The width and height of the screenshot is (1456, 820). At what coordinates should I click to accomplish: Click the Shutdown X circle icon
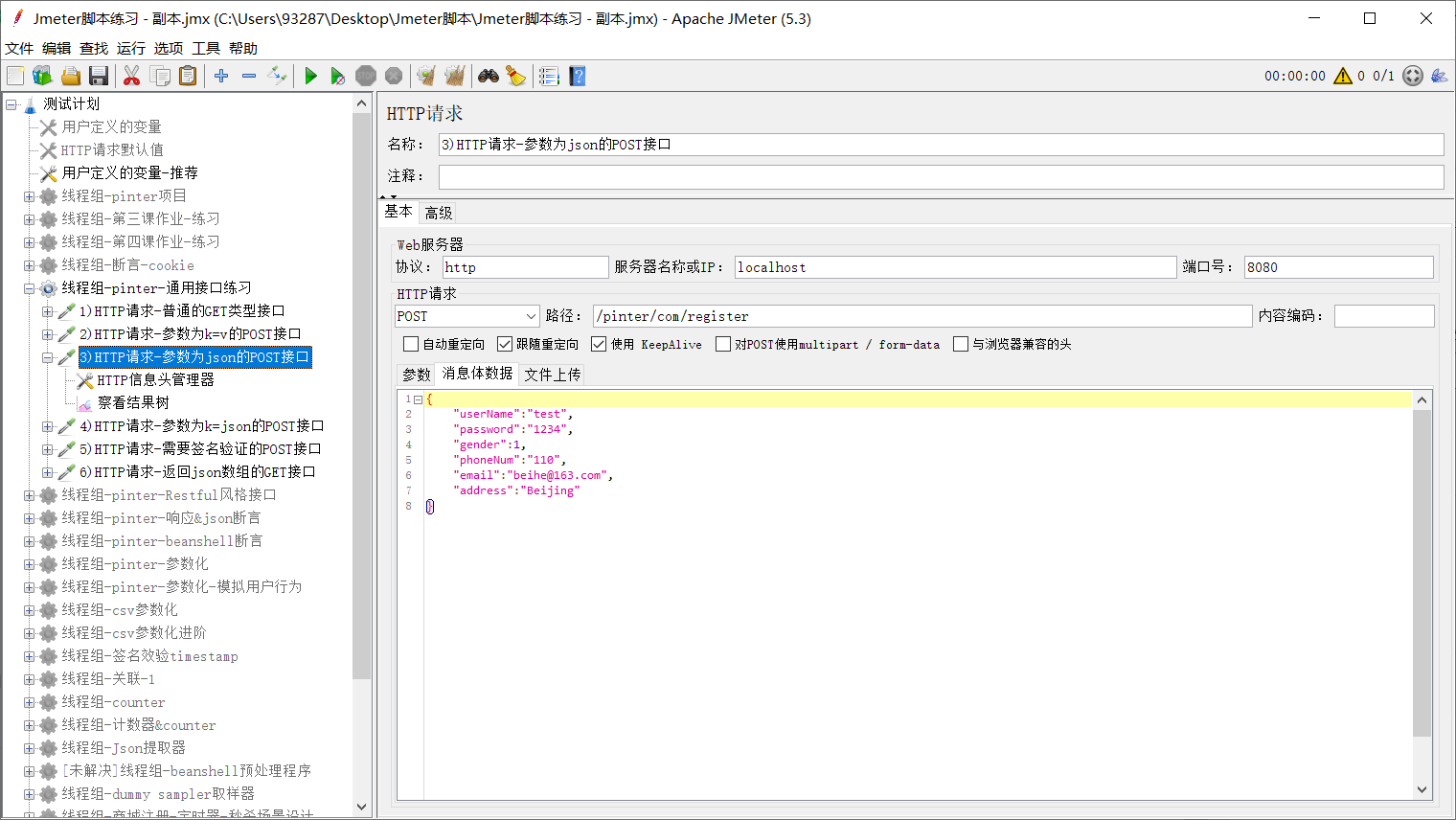tap(393, 76)
